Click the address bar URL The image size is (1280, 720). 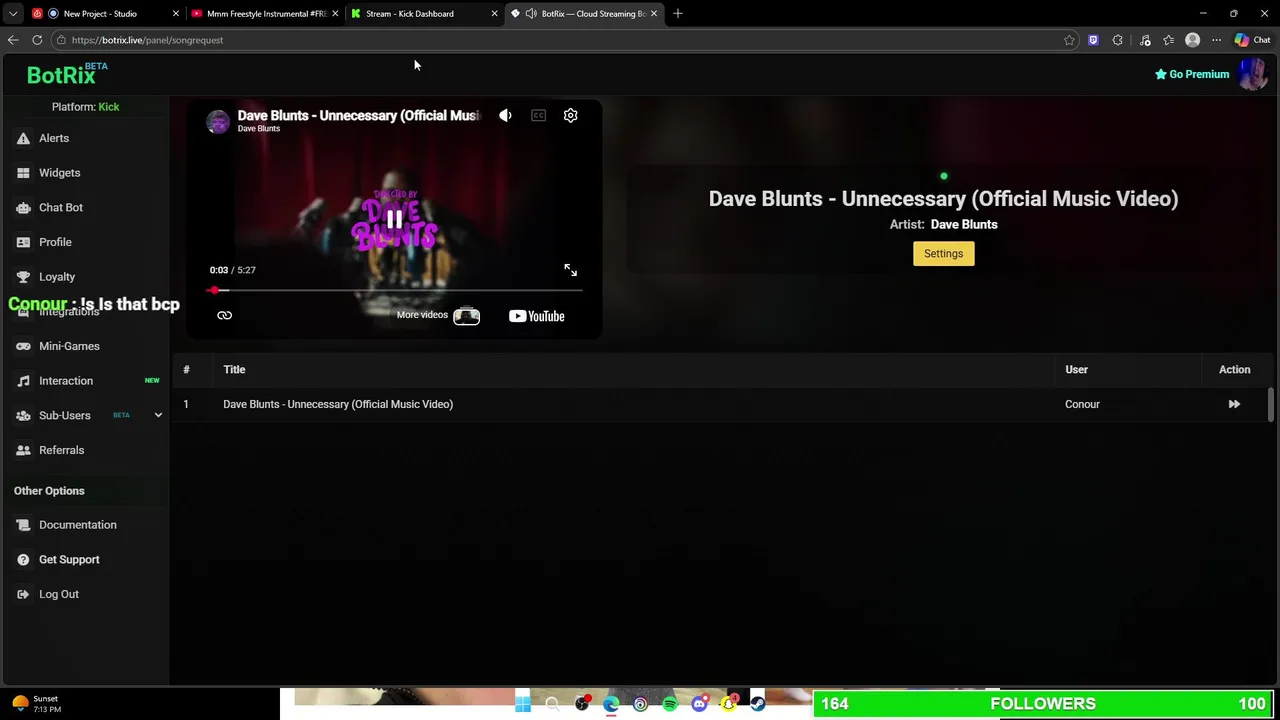147,40
